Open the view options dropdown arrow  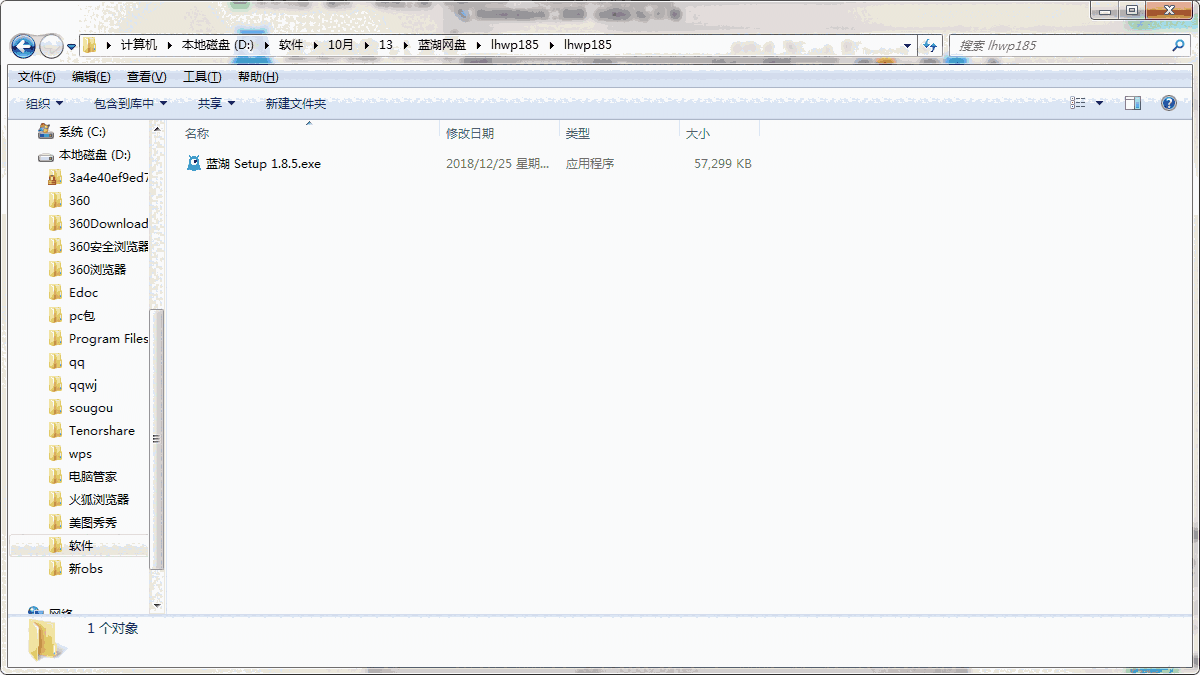(x=1099, y=103)
